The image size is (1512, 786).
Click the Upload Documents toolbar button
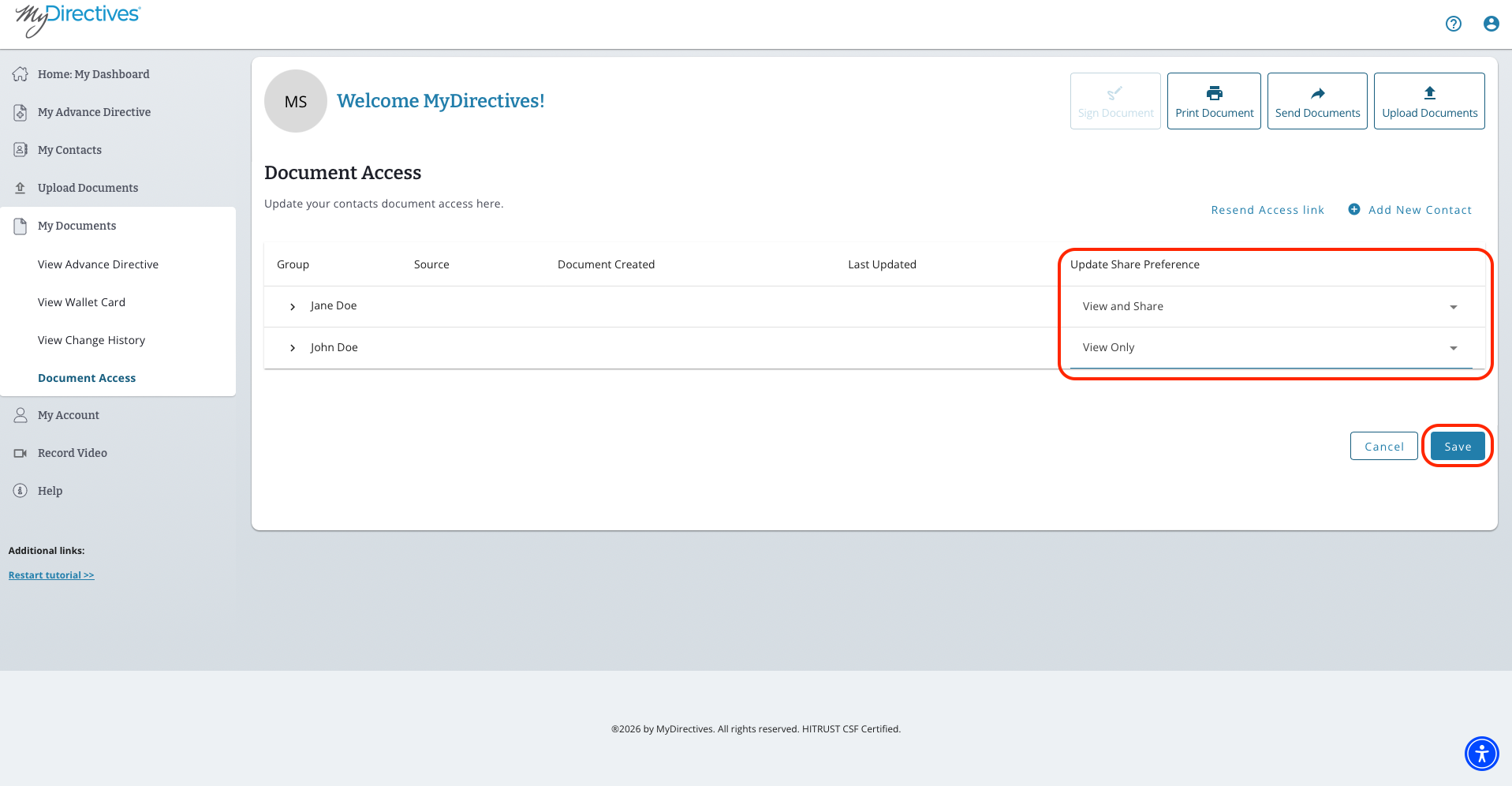(x=1430, y=101)
